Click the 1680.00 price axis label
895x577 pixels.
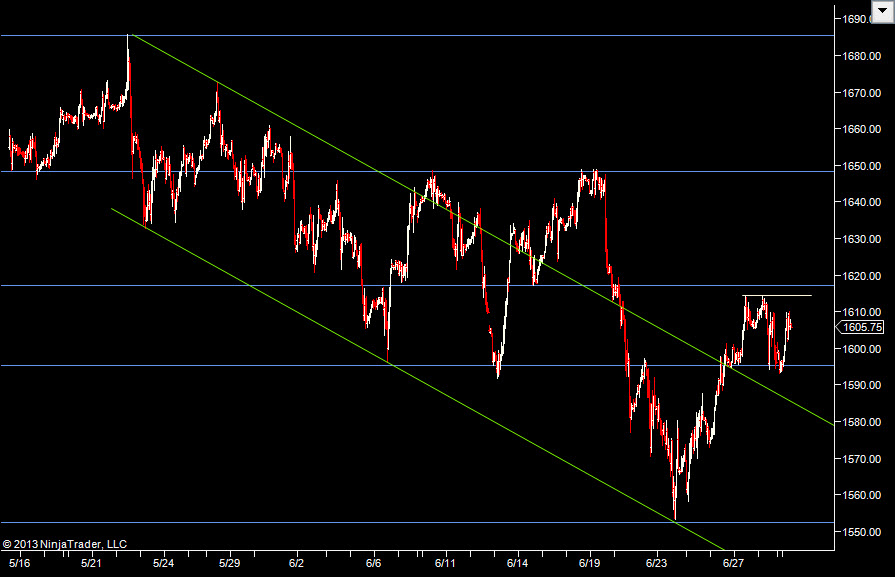[861, 56]
